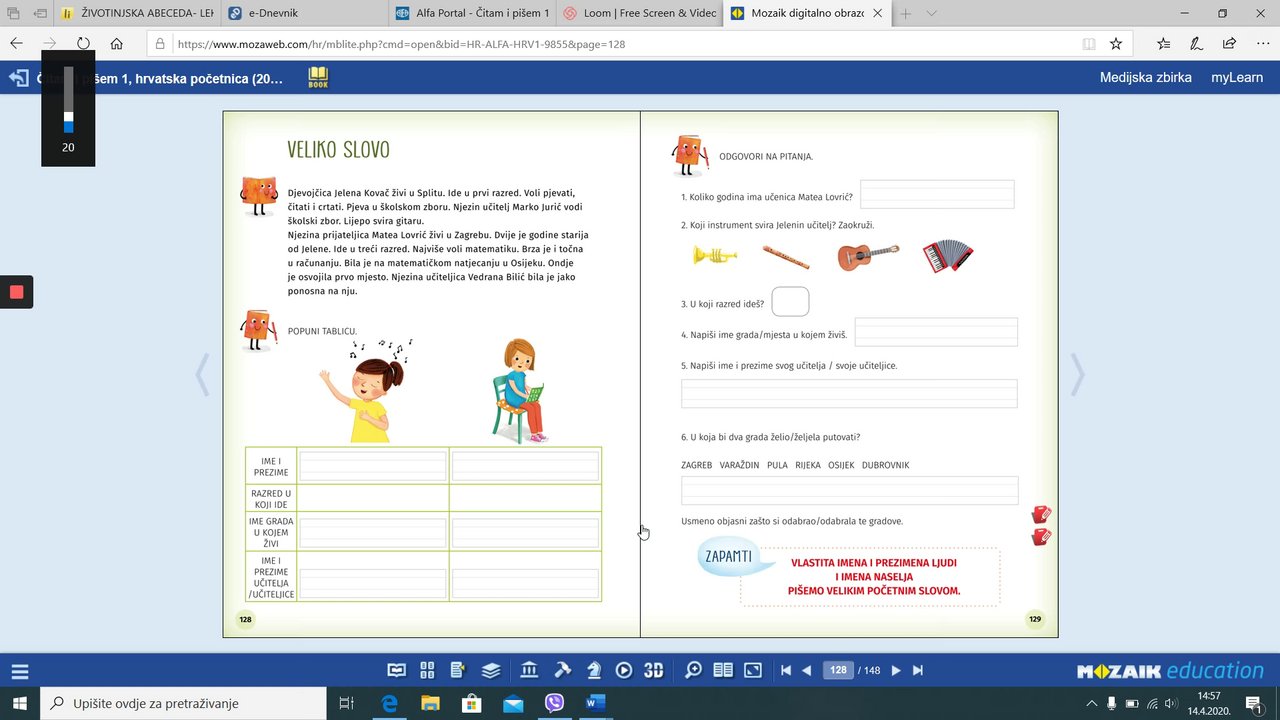
Task: Open the media library building icon
Action: point(529,670)
